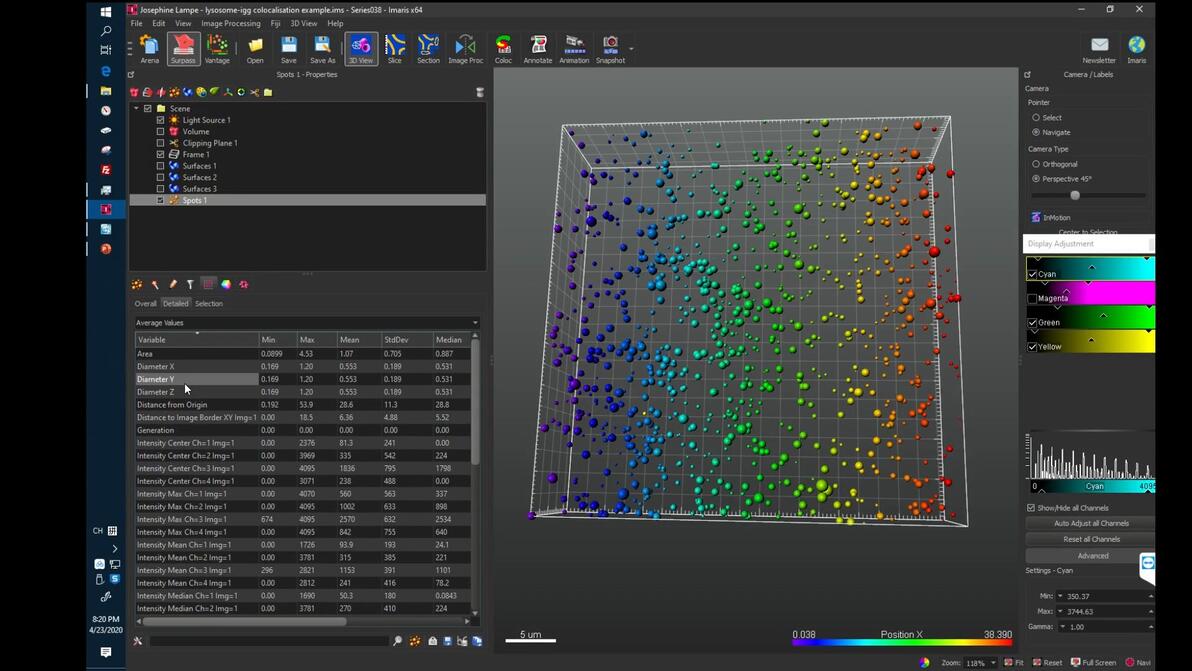Open the Average Values dropdown

(x=307, y=323)
